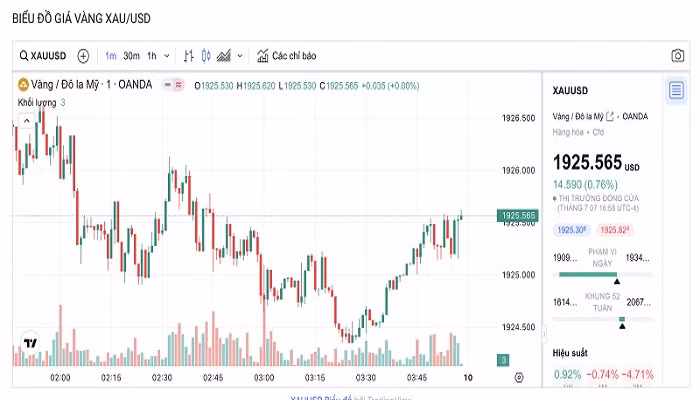Select the 1h timeframe
The image size is (700, 400).
[x=152, y=56]
